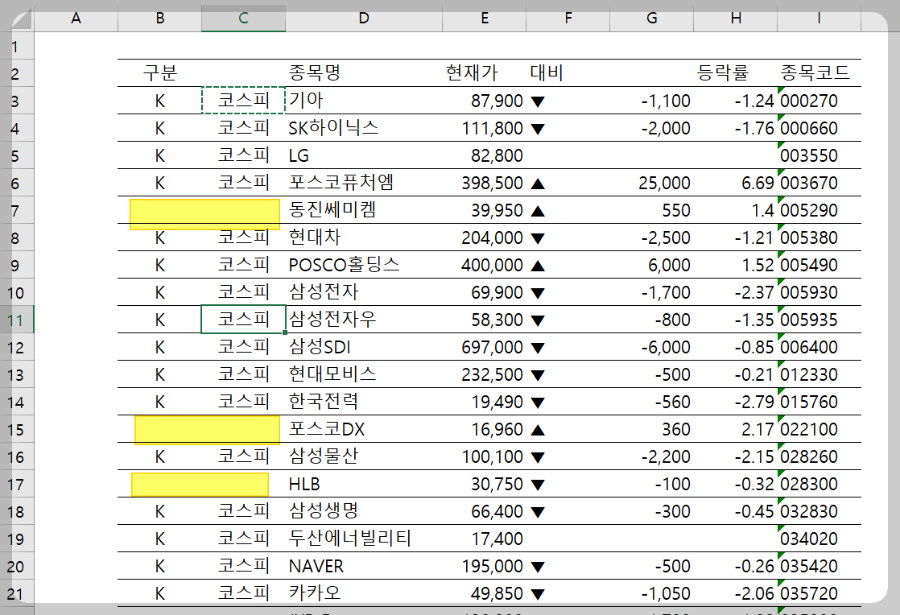The image size is (900, 615).
Task: Select the 코스피 cell in 기아 row
Action: [x=243, y=100]
